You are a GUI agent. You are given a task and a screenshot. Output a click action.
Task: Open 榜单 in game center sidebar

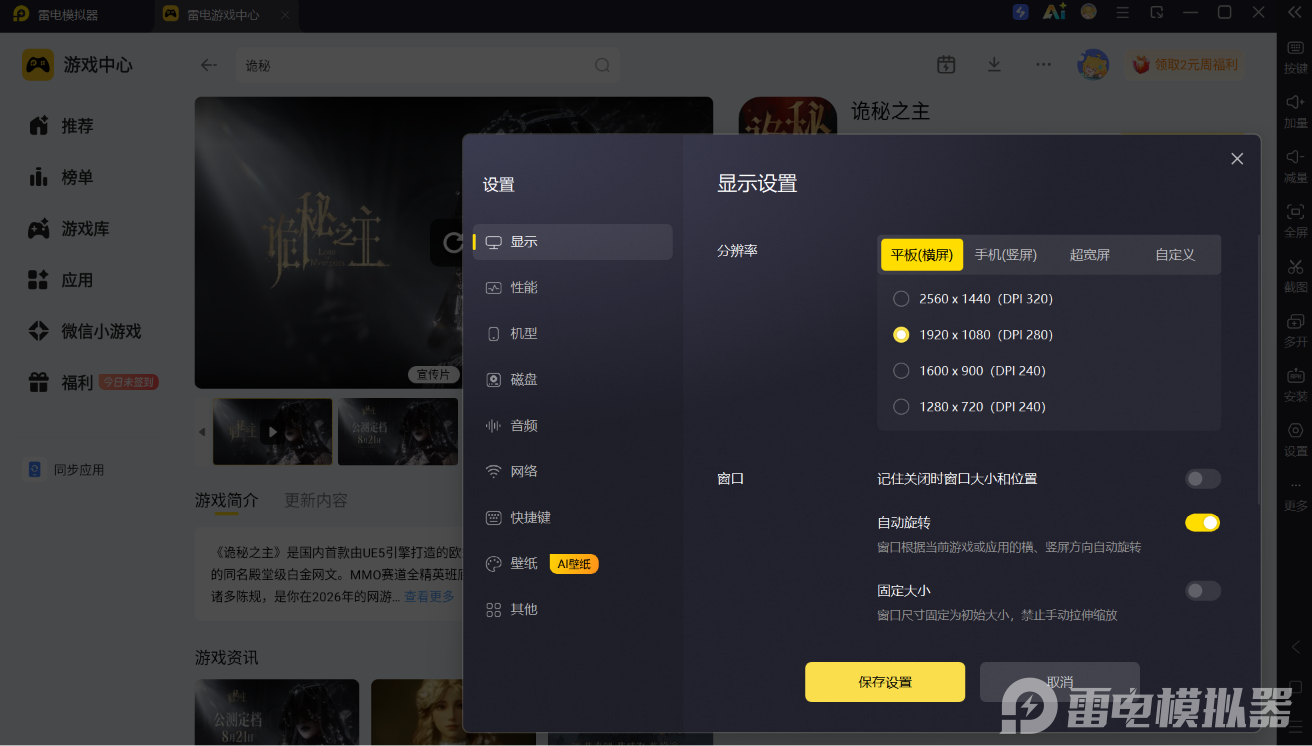61,177
